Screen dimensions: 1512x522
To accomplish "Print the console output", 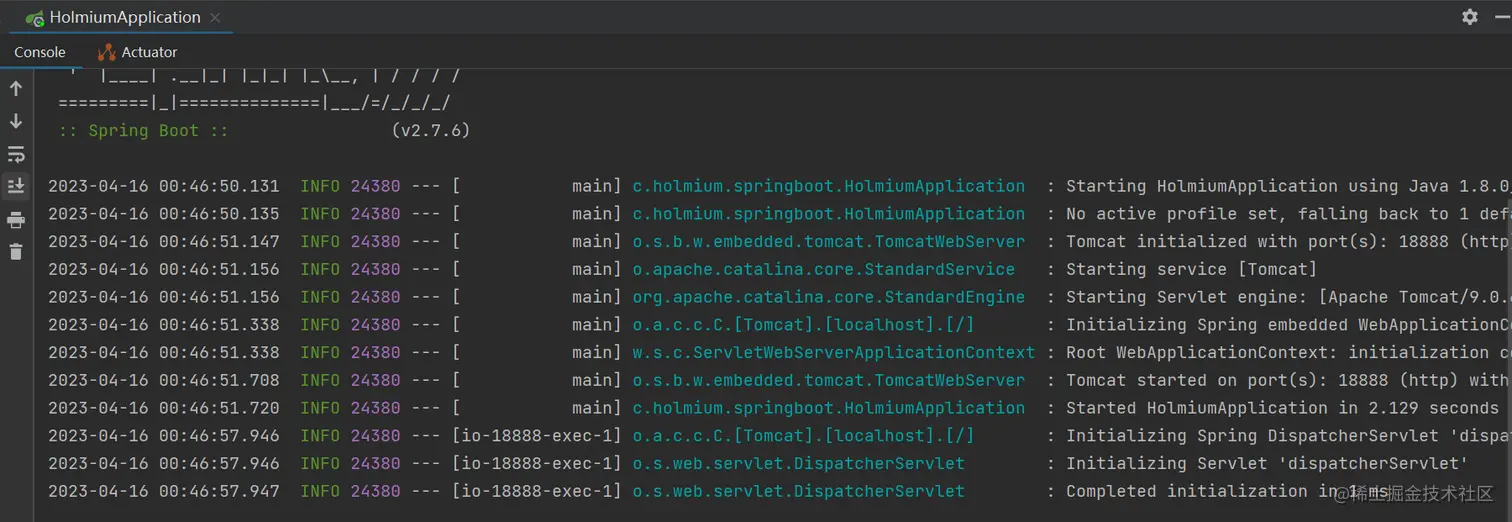I will pos(16,219).
